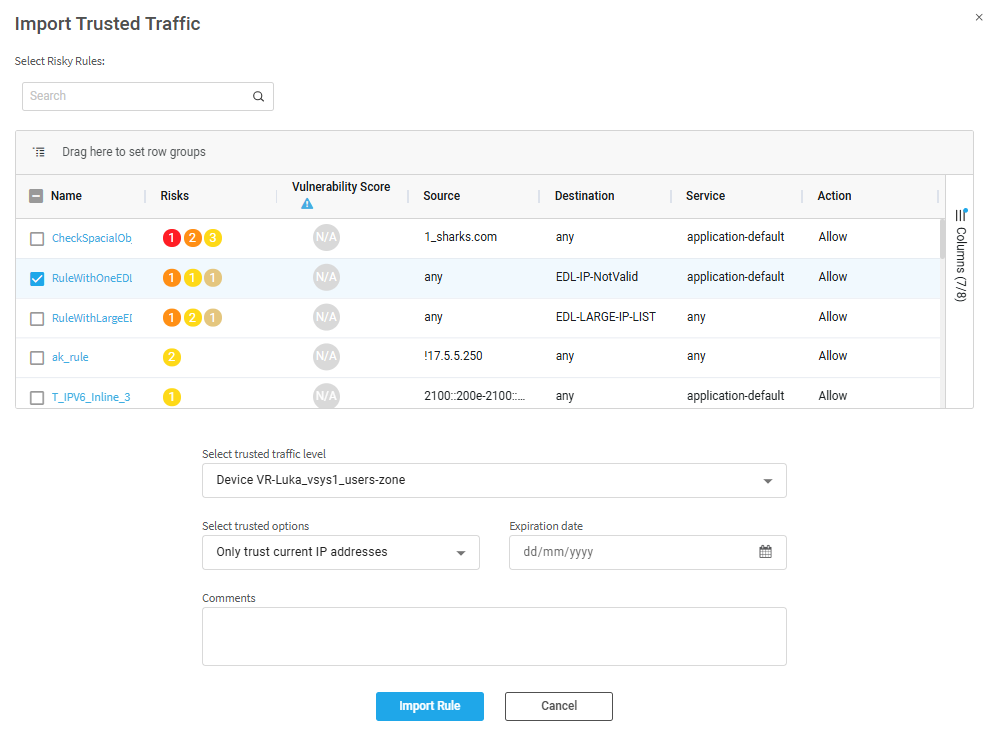Viewport: 991px width, 735px height.
Task: Click the red risk badge on CheckSpacialOb
Action: (x=171, y=238)
